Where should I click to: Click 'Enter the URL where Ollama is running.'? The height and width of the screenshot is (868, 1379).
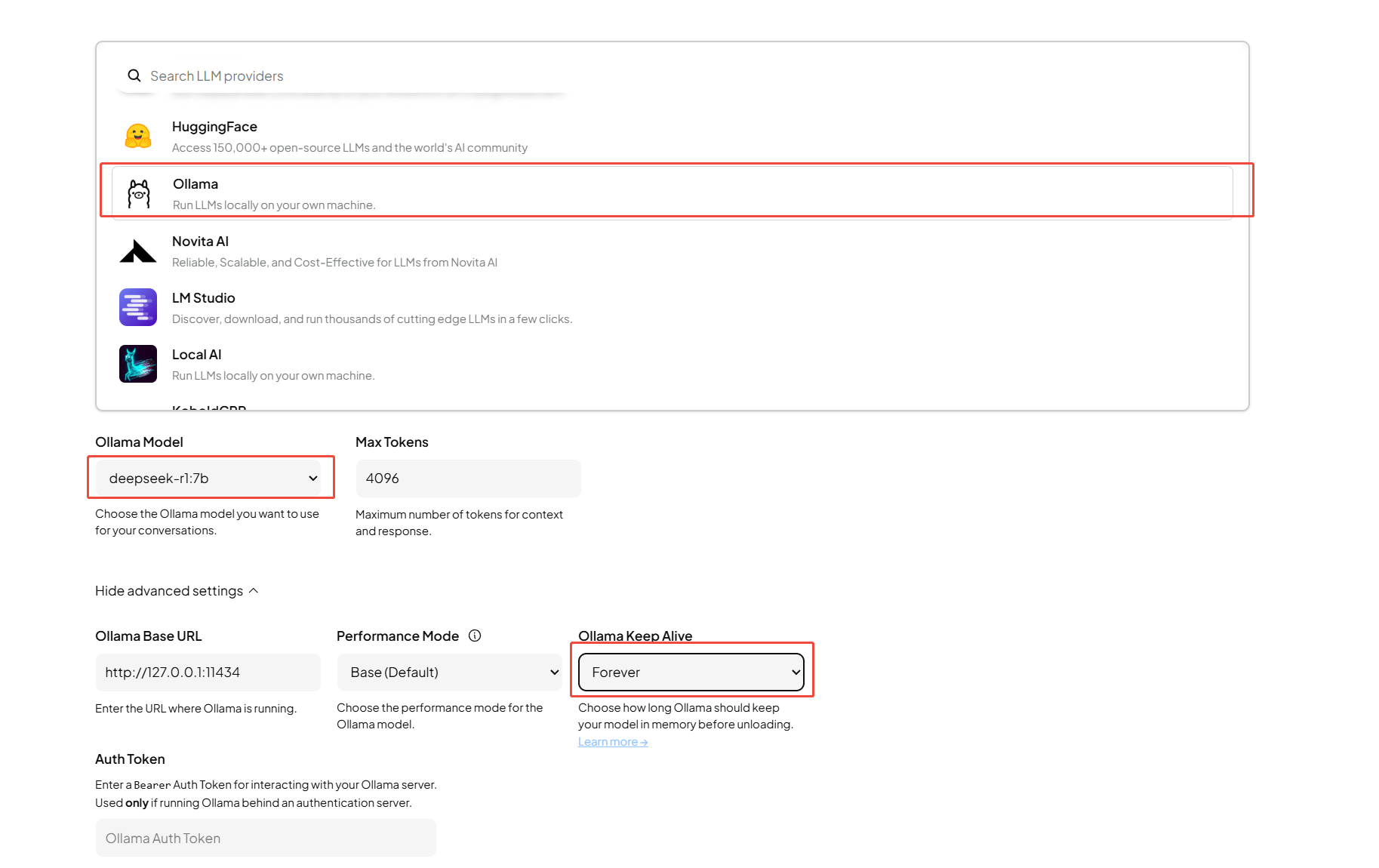195,709
